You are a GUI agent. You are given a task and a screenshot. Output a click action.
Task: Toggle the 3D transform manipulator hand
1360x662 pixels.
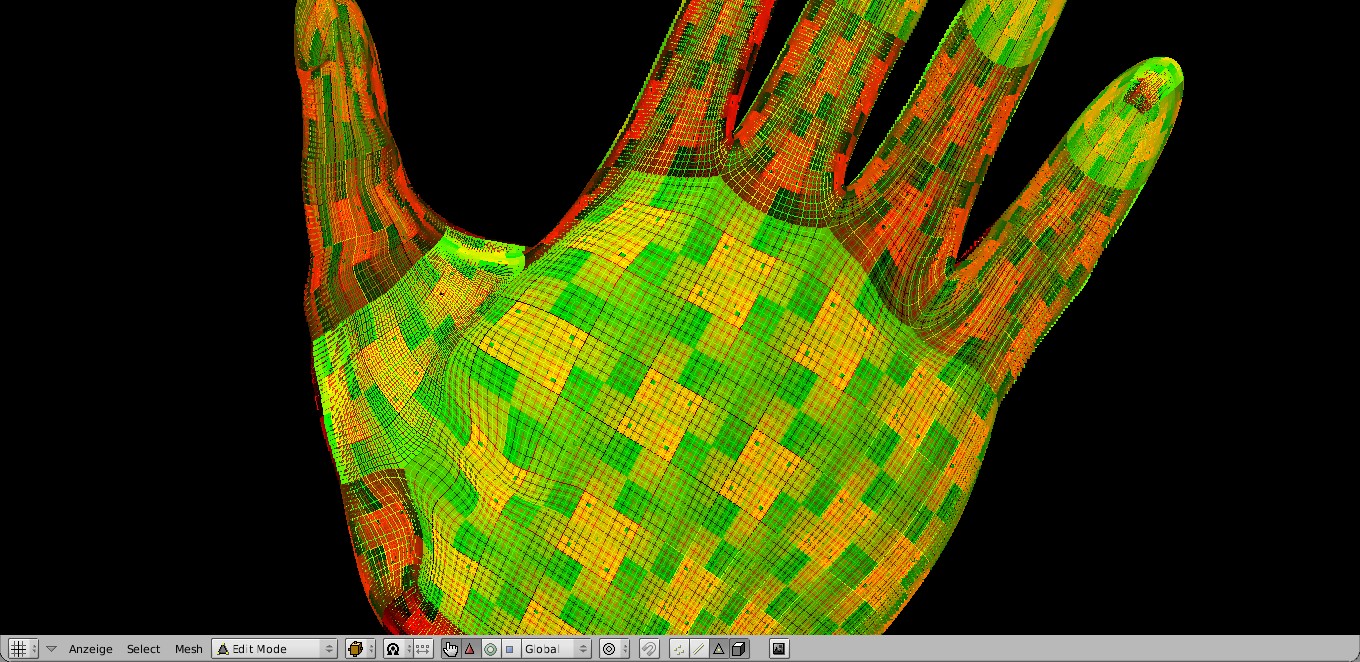(x=450, y=649)
